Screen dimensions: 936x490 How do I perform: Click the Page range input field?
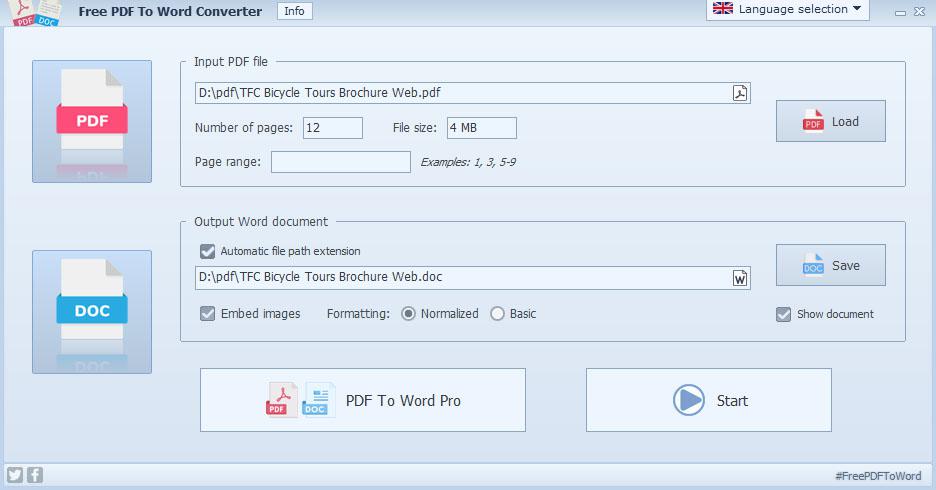[341, 162]
